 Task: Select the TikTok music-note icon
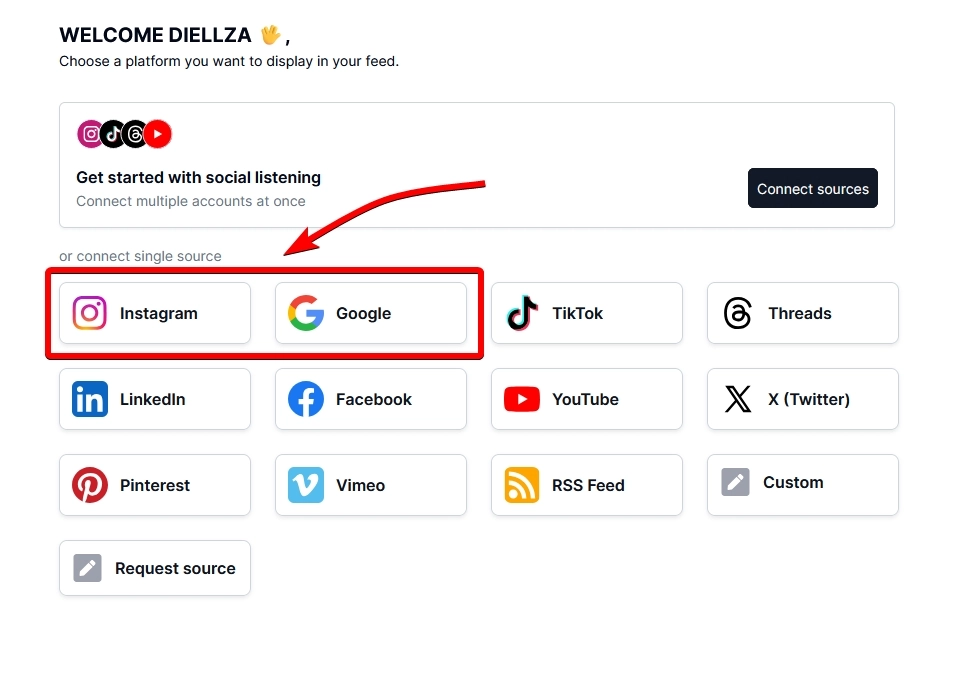[521, 313]
